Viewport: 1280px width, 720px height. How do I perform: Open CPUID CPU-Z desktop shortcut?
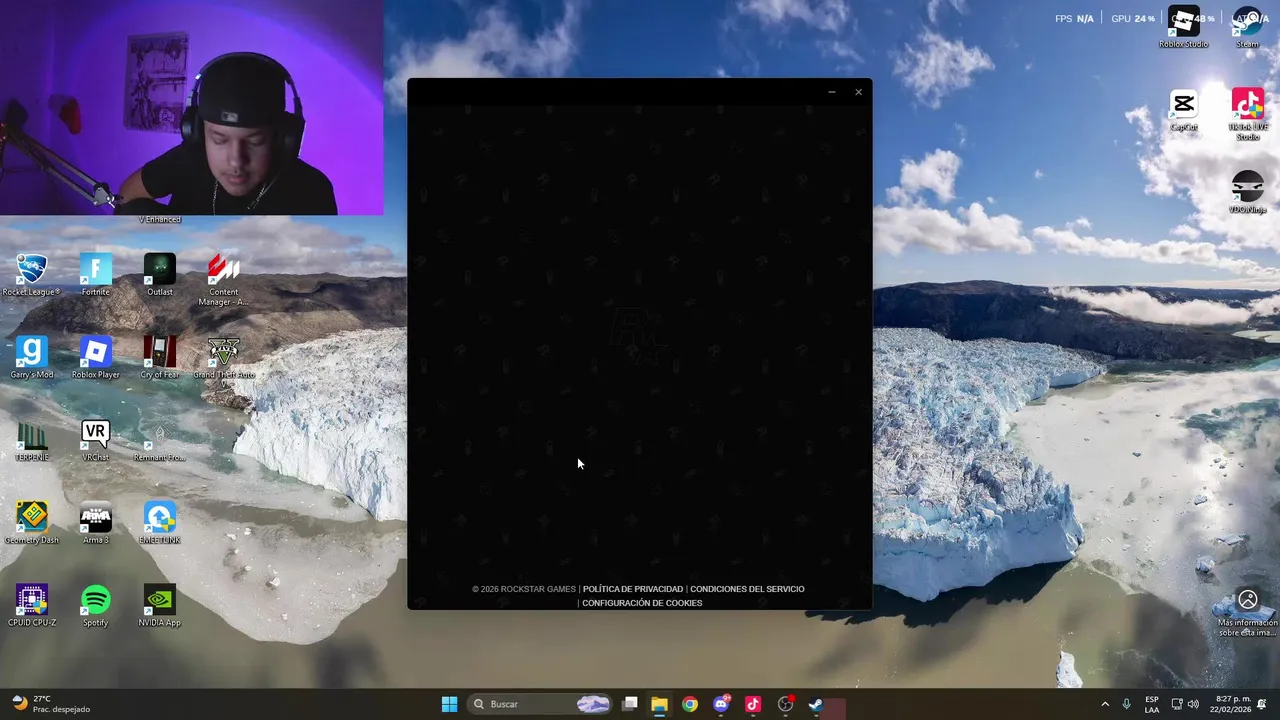click(31, 606)
